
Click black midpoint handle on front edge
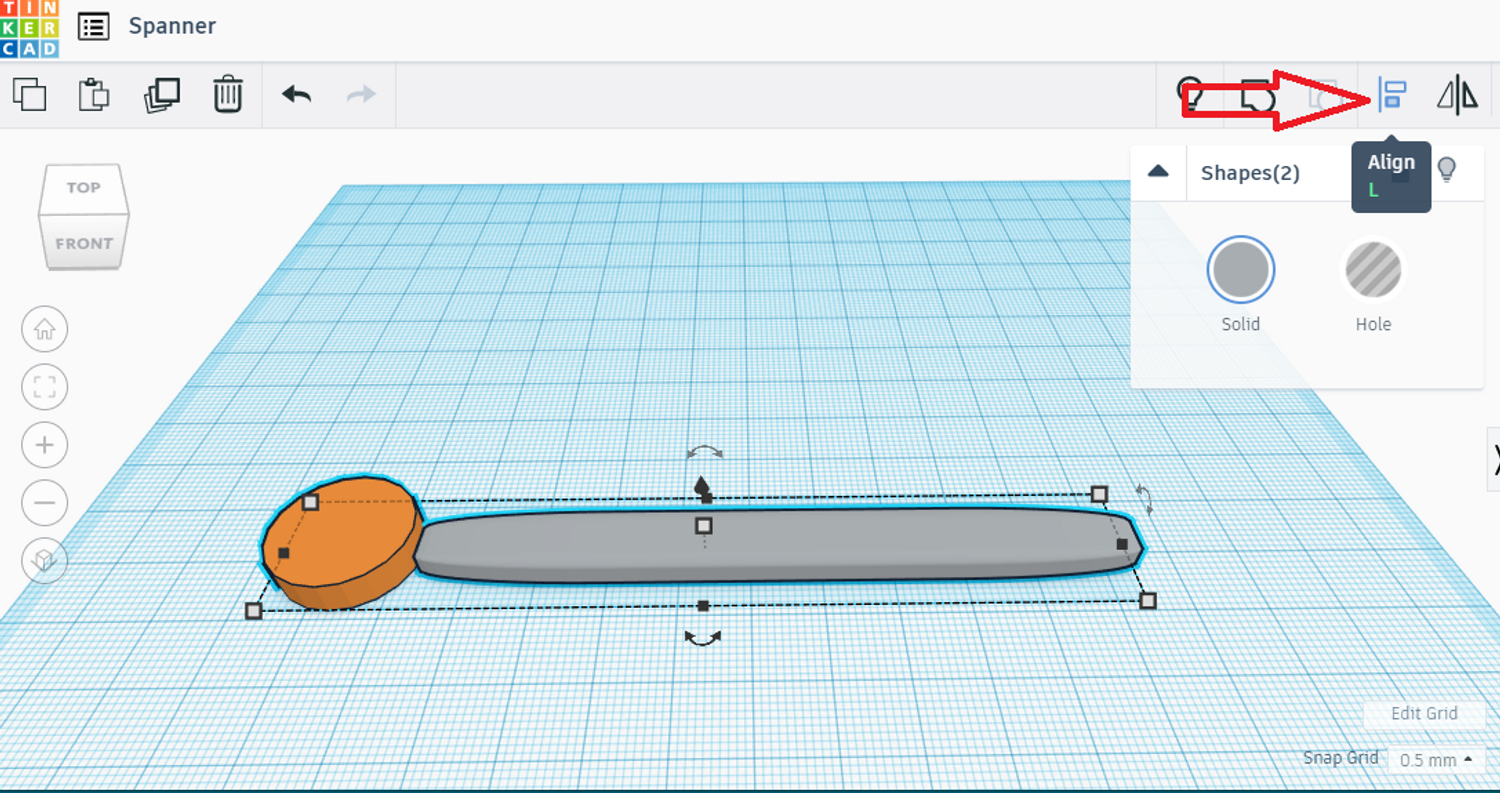click(x=703, y=606)
